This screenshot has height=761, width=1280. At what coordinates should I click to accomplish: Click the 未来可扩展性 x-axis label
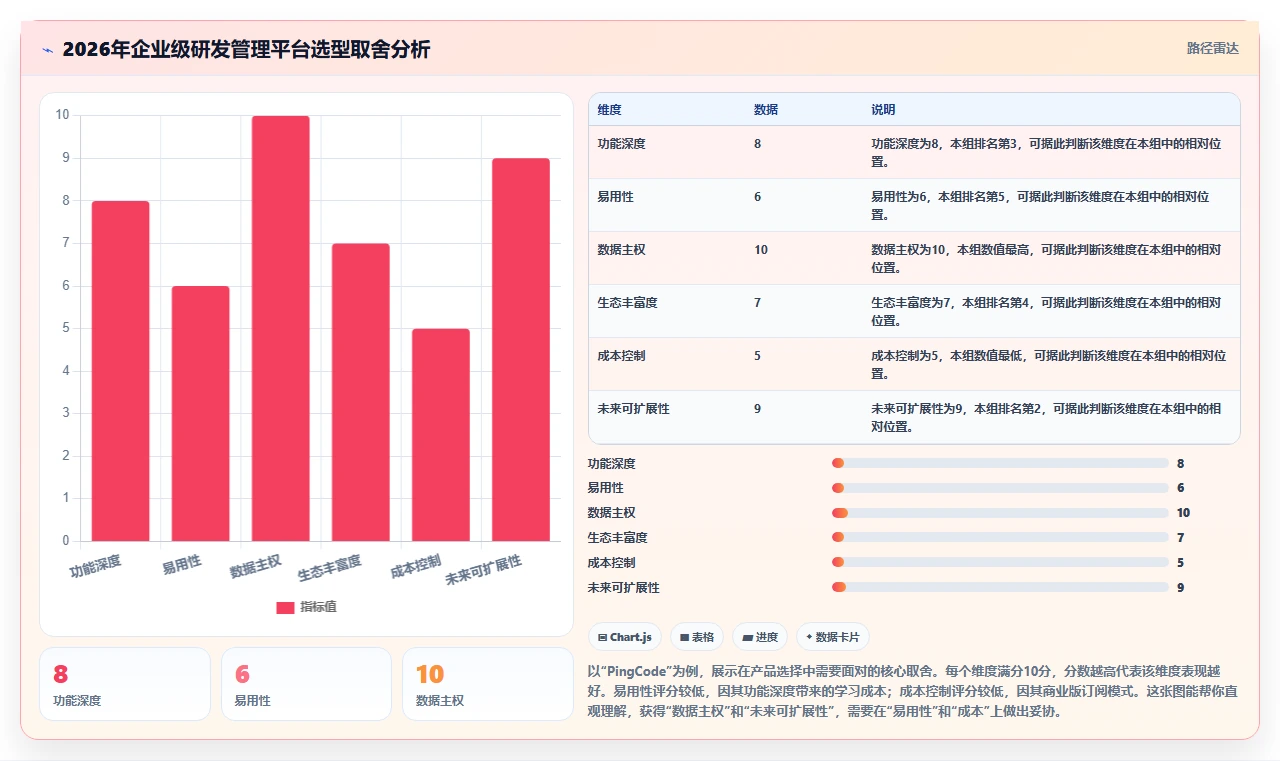[484, 571]
